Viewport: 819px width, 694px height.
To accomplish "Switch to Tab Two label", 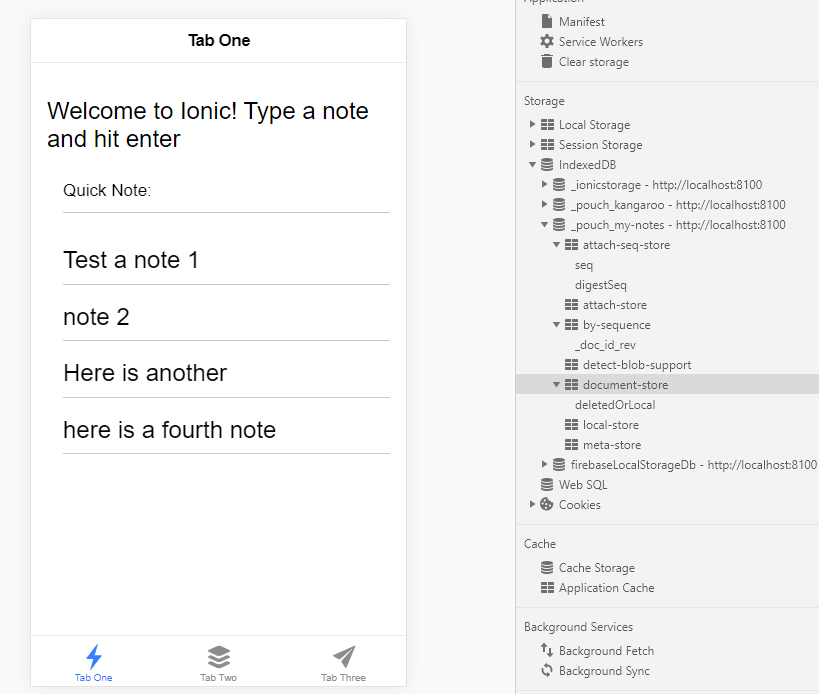I will click(218, 677).
